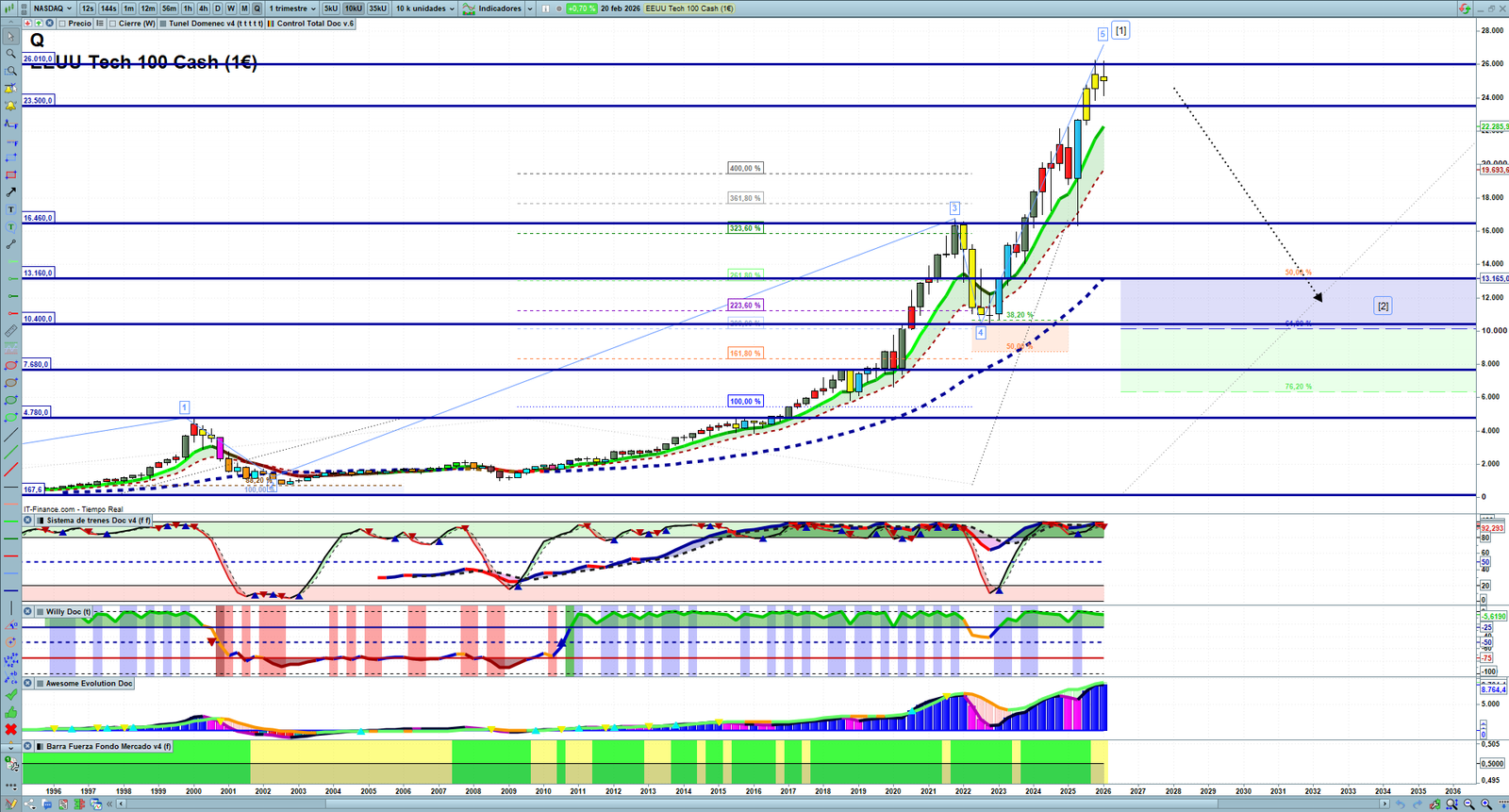Screen dimensions: 1509x812
Task: Switch to the 4h timeframe
Action: (x=203, y=8)
